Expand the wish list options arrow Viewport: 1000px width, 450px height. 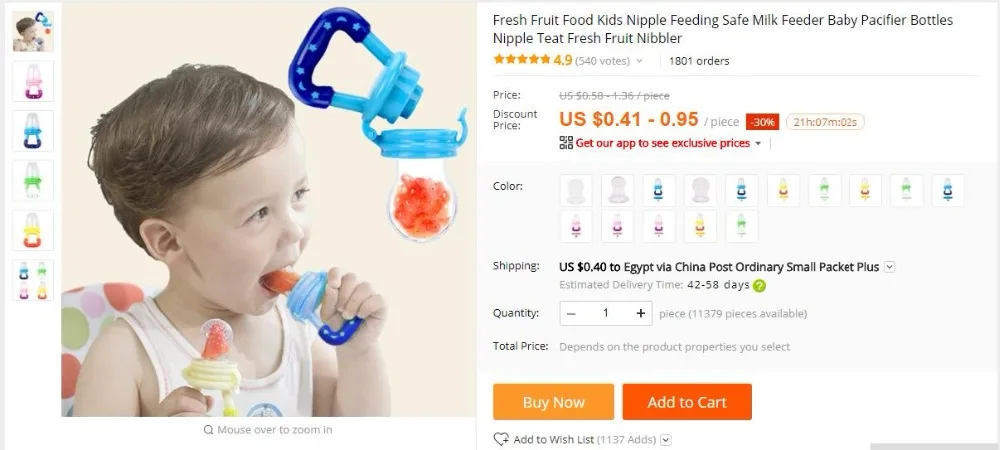pos(666,439)
